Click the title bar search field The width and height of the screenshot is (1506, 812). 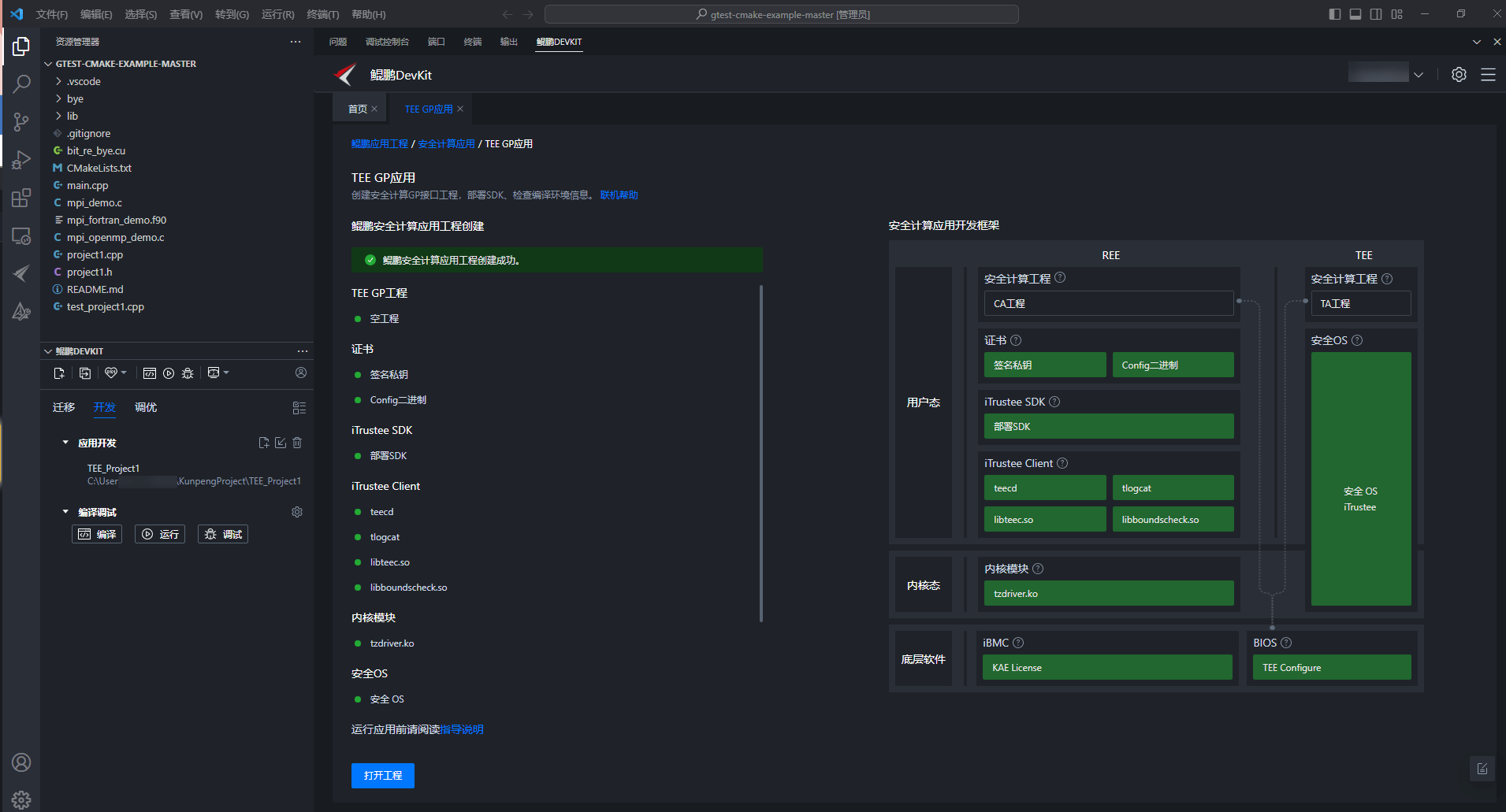(x=782, y=14)
